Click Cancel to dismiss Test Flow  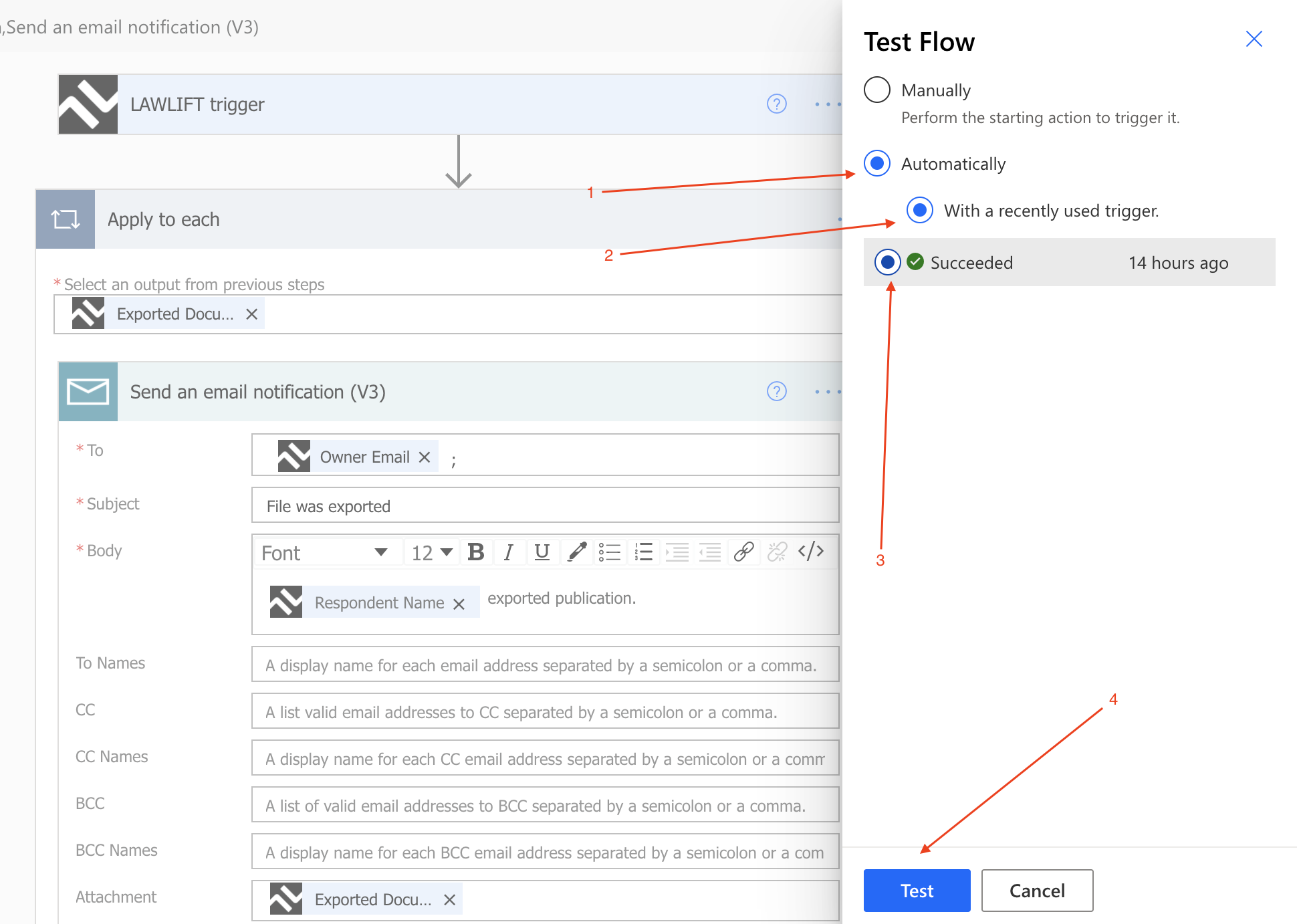[1036, 891]
